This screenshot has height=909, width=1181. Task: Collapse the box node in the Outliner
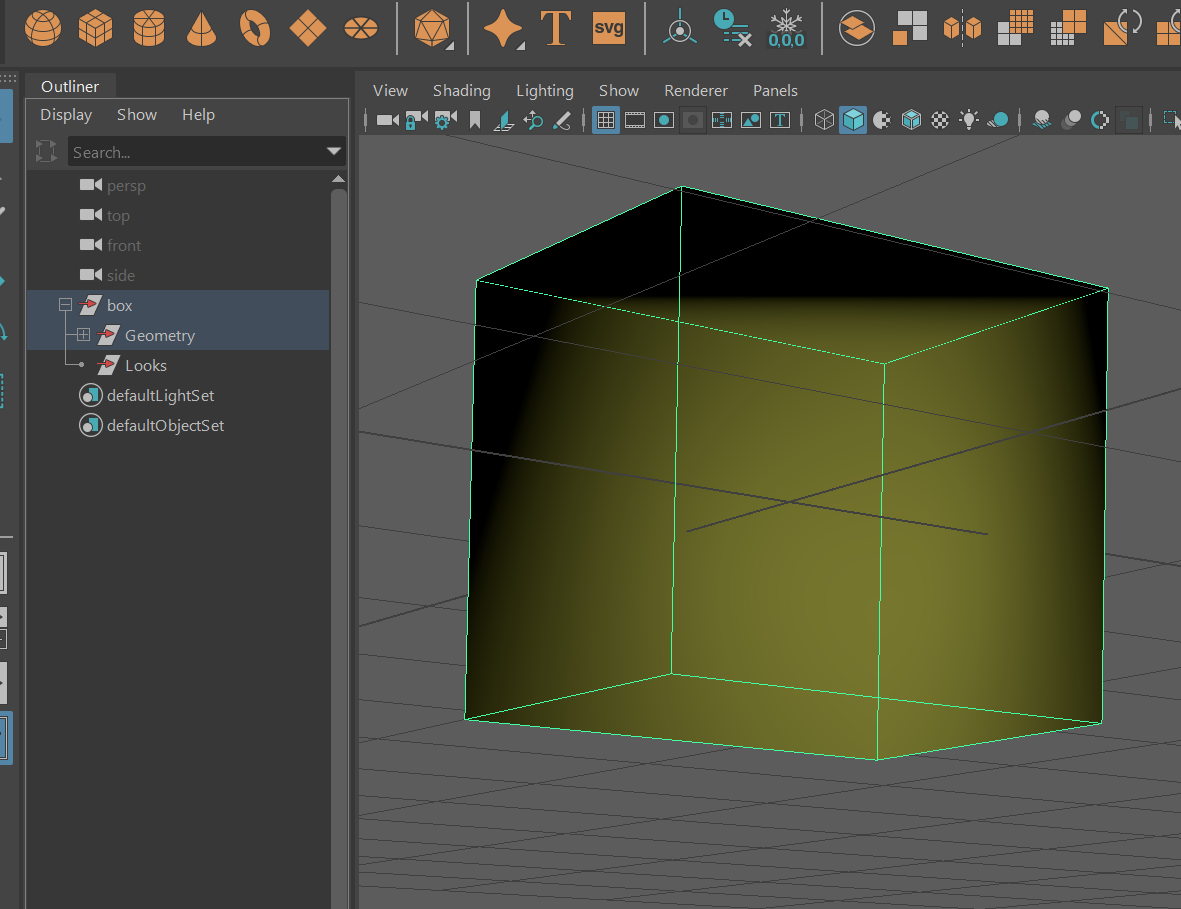tap(65, 305)
